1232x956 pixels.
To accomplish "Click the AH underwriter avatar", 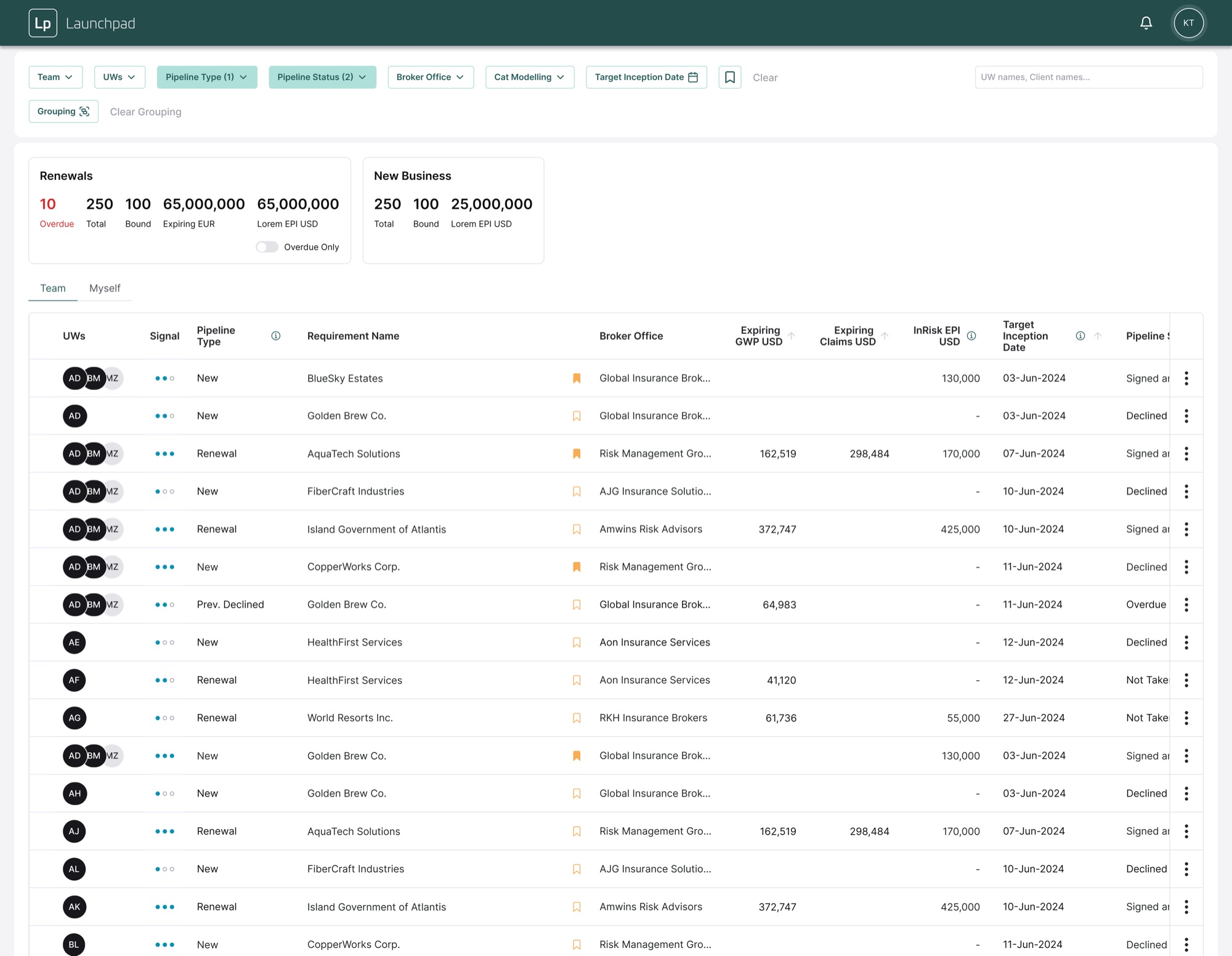I will point(75,793).
